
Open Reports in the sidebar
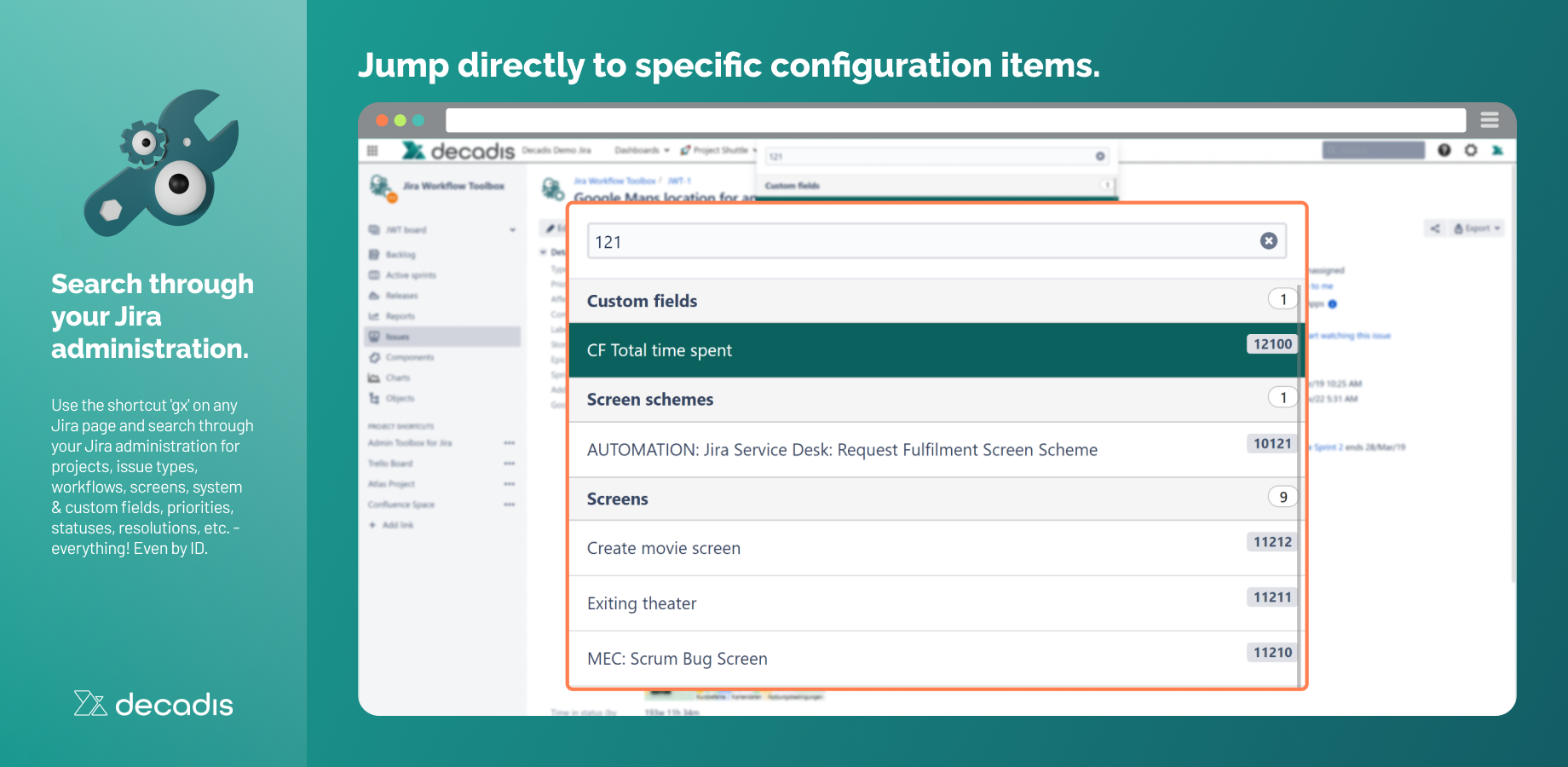click(400, 316)
